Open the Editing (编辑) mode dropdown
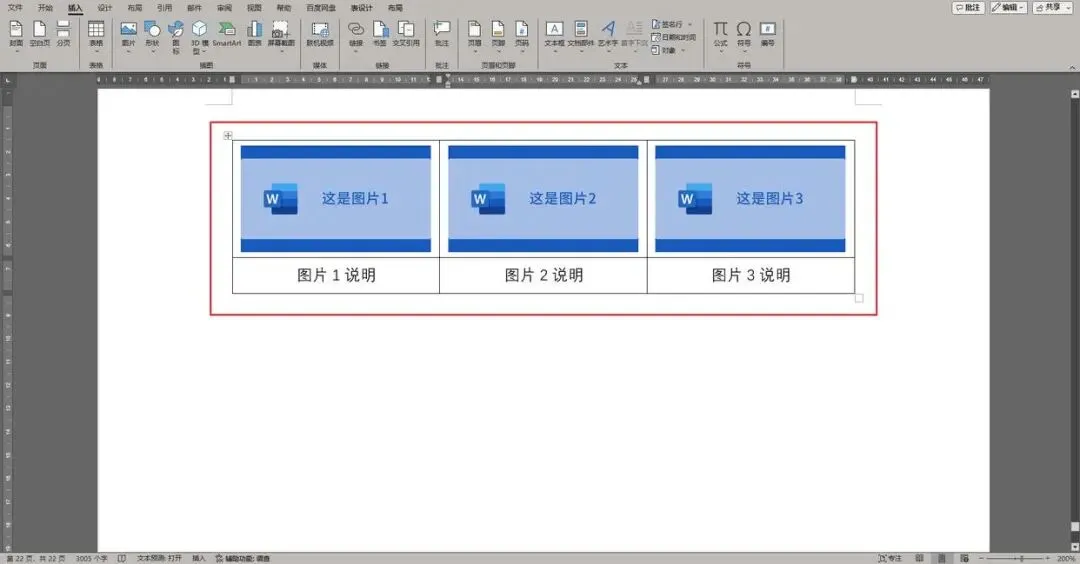 (x=1008, y=7)
